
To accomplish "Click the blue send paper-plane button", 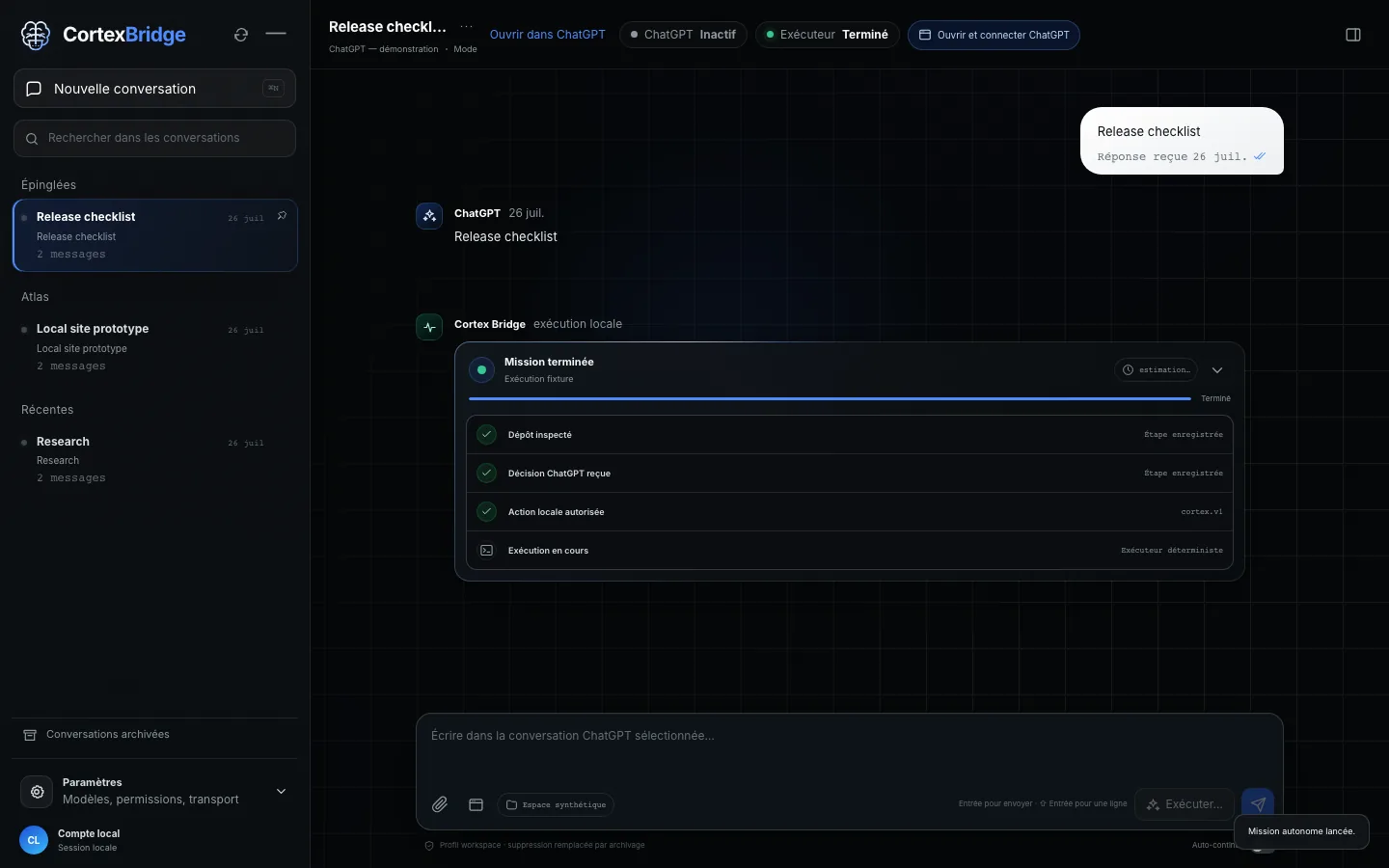I will click(x=1258, y=804).
